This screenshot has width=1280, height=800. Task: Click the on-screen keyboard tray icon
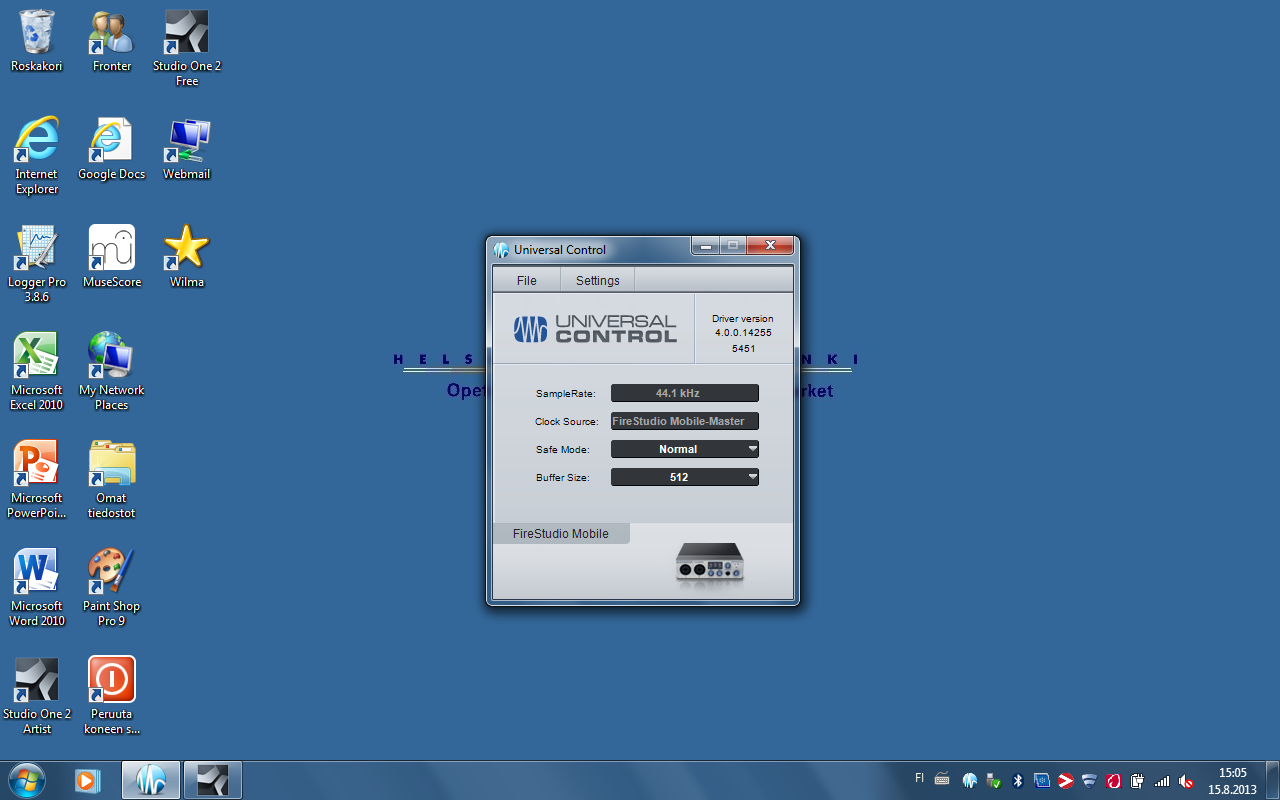pyautogui.click(x=942, y=779)
